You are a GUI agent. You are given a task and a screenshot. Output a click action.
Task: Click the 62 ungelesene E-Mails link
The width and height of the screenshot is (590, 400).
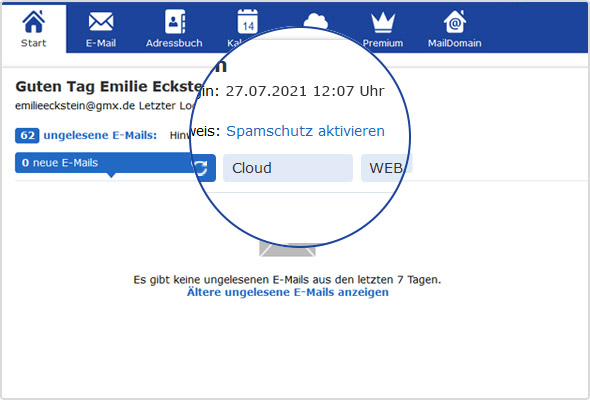pos(86,135)
